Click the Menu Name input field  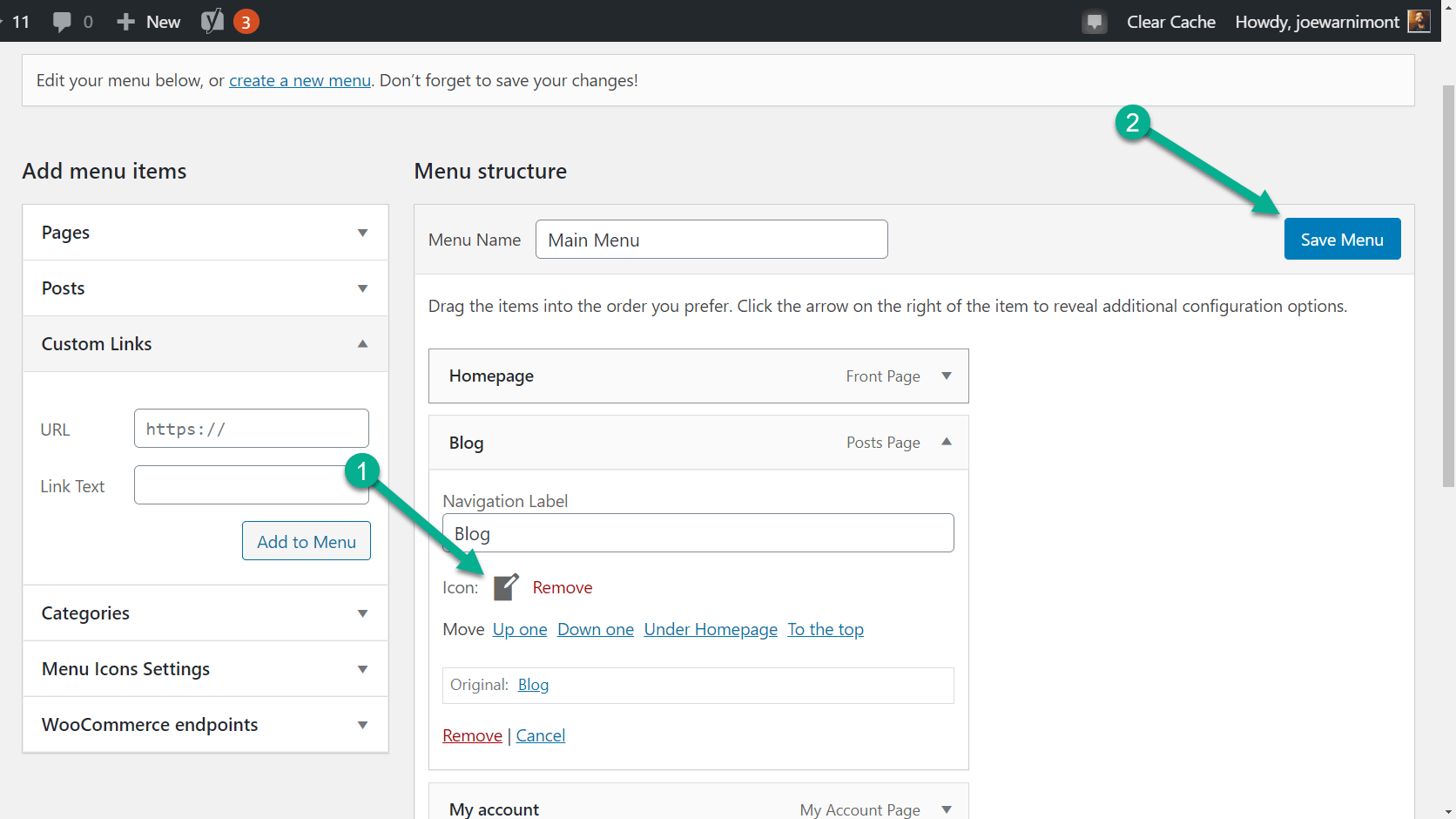pos(711,239)
